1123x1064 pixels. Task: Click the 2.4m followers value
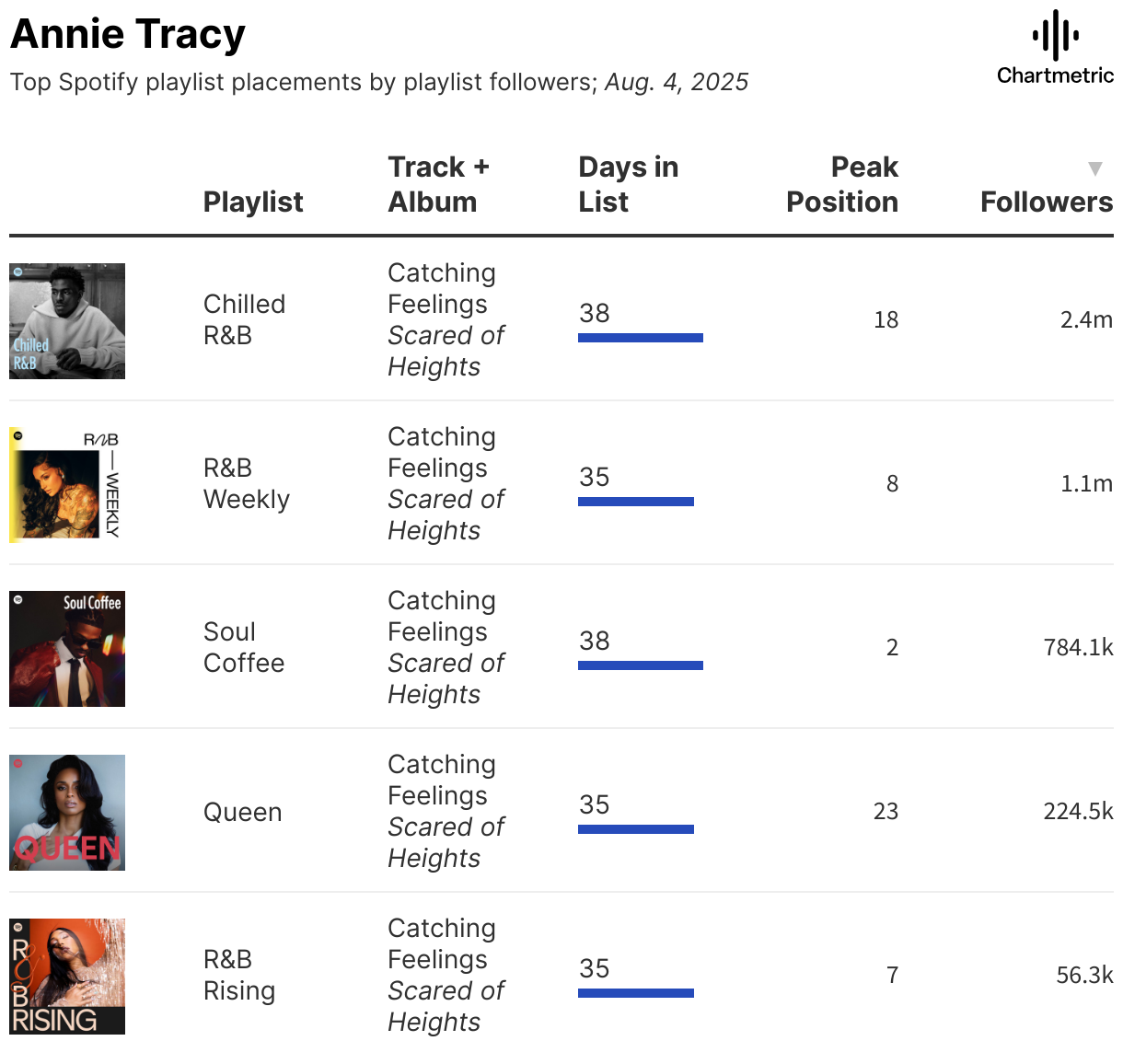(1086, 319)
